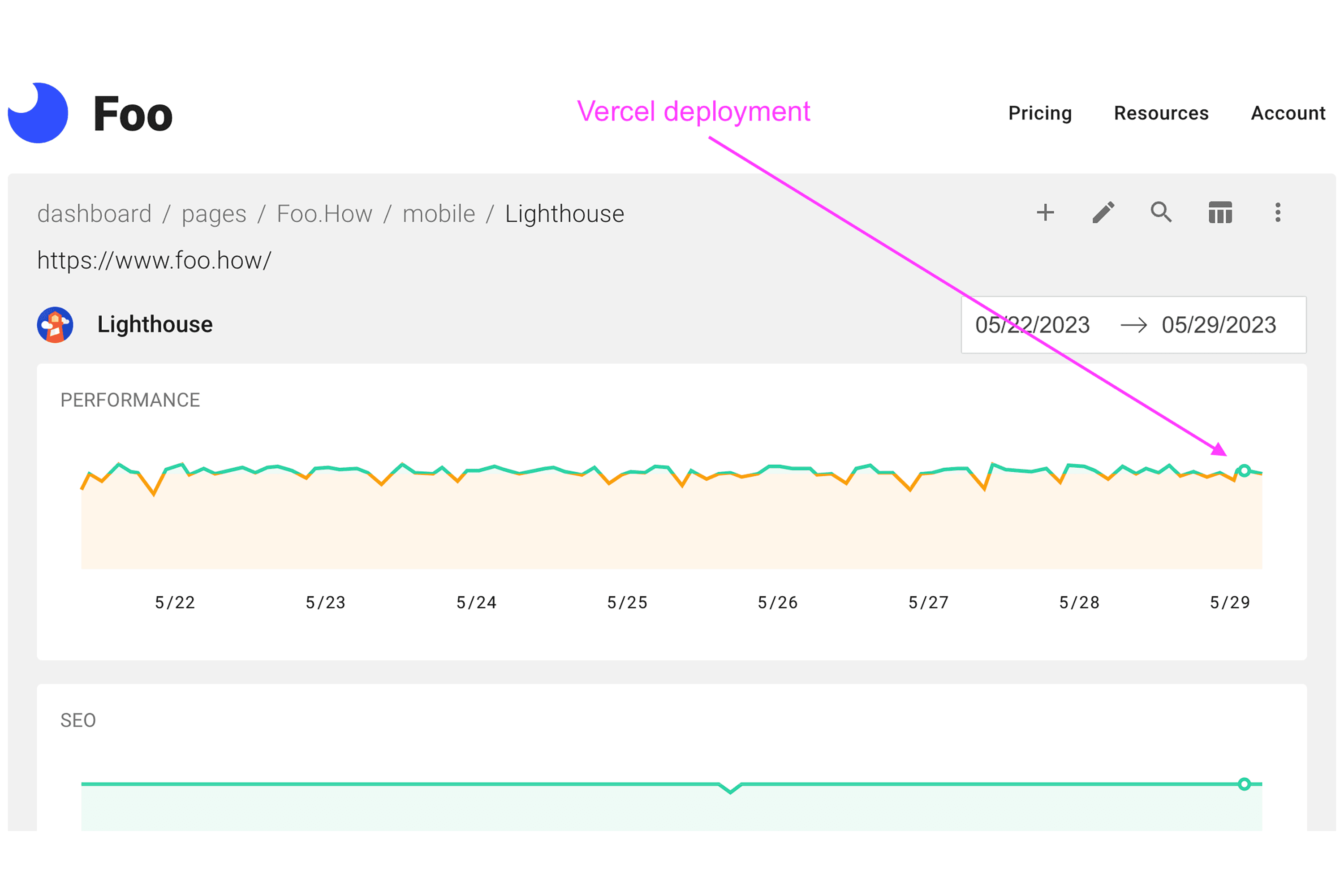Click the Performance chart deployment marker

1244,471
